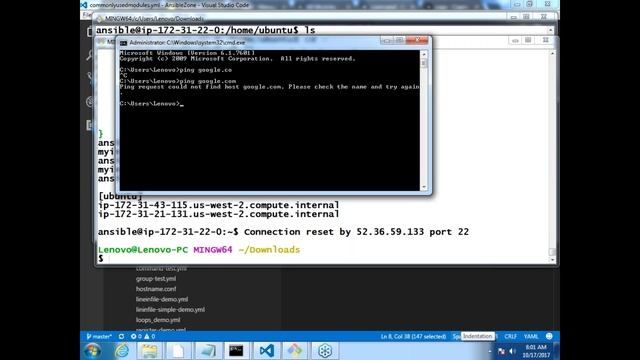Screen dimensions: 640x360
Task: Click YAML language mode selector
Action: pyautogui.click(x=531, y=336)
